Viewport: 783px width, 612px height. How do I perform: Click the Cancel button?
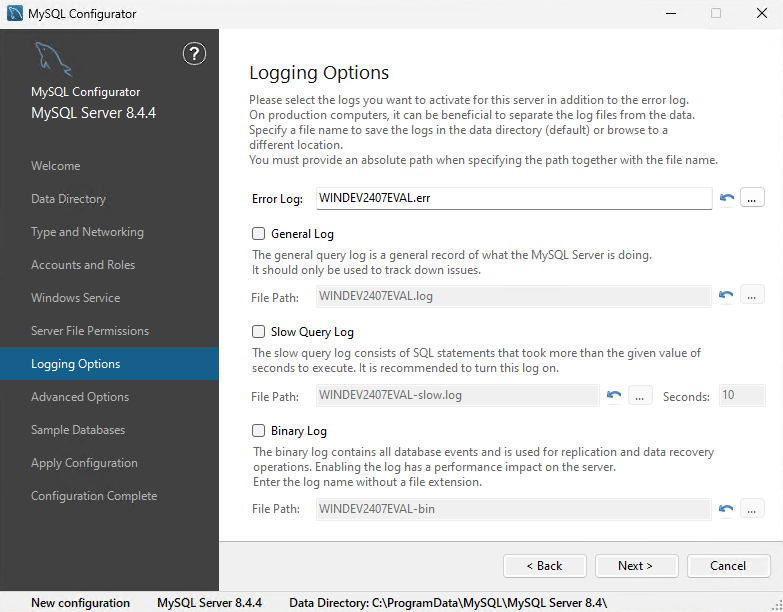[729, 566]
